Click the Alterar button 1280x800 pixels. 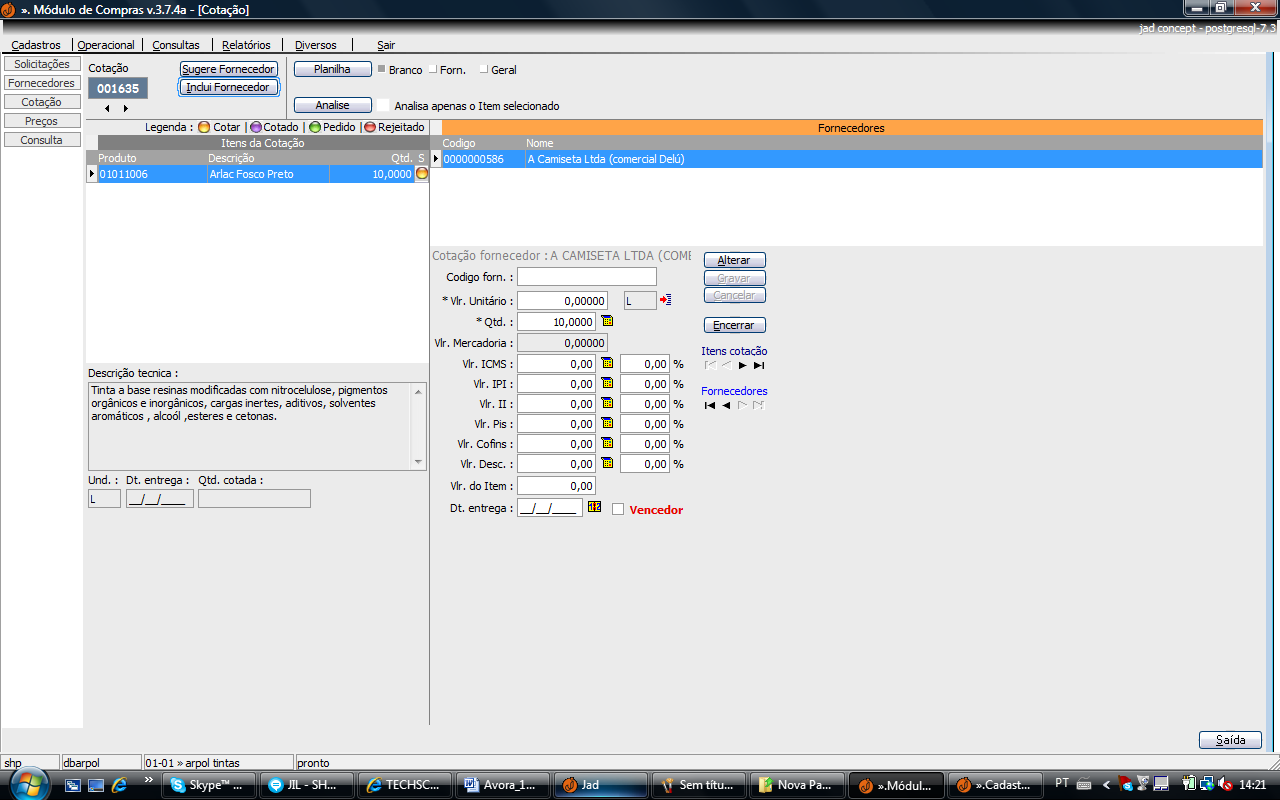[x=735, y=260]
